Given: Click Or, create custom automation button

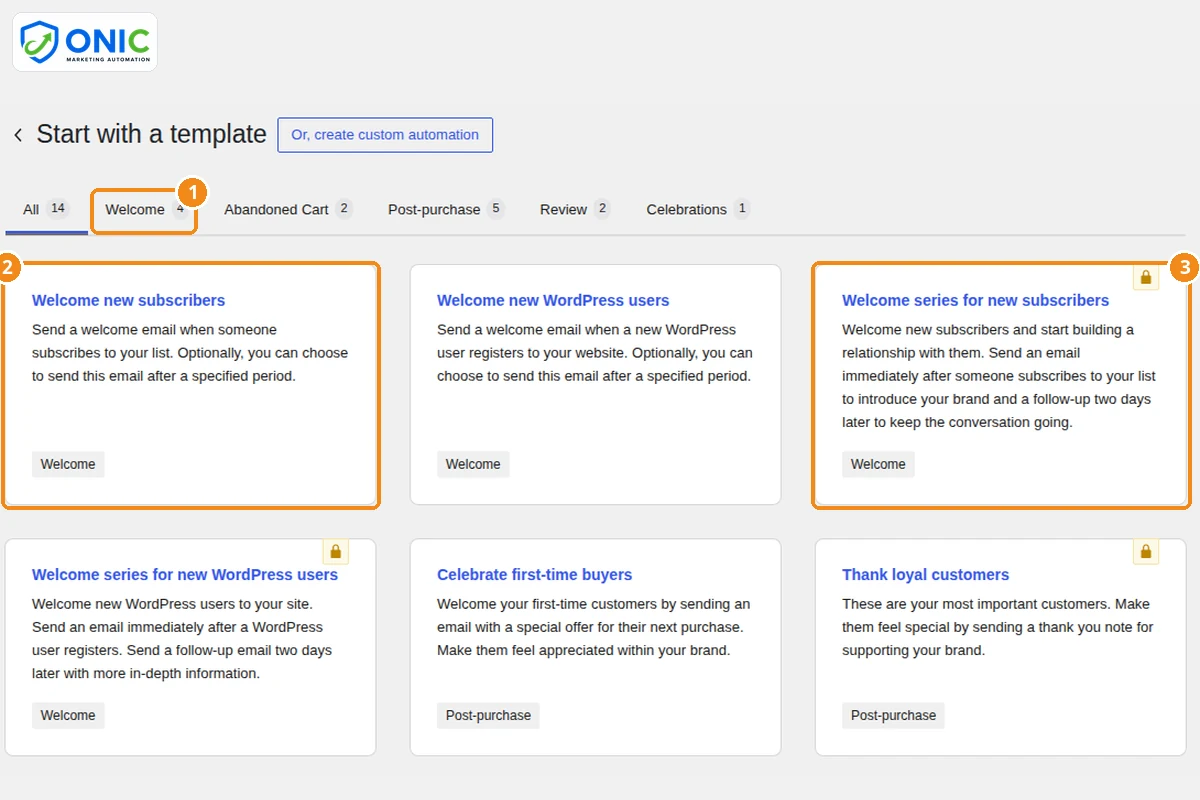Looking at the screenshot, I should pos(385,135).
